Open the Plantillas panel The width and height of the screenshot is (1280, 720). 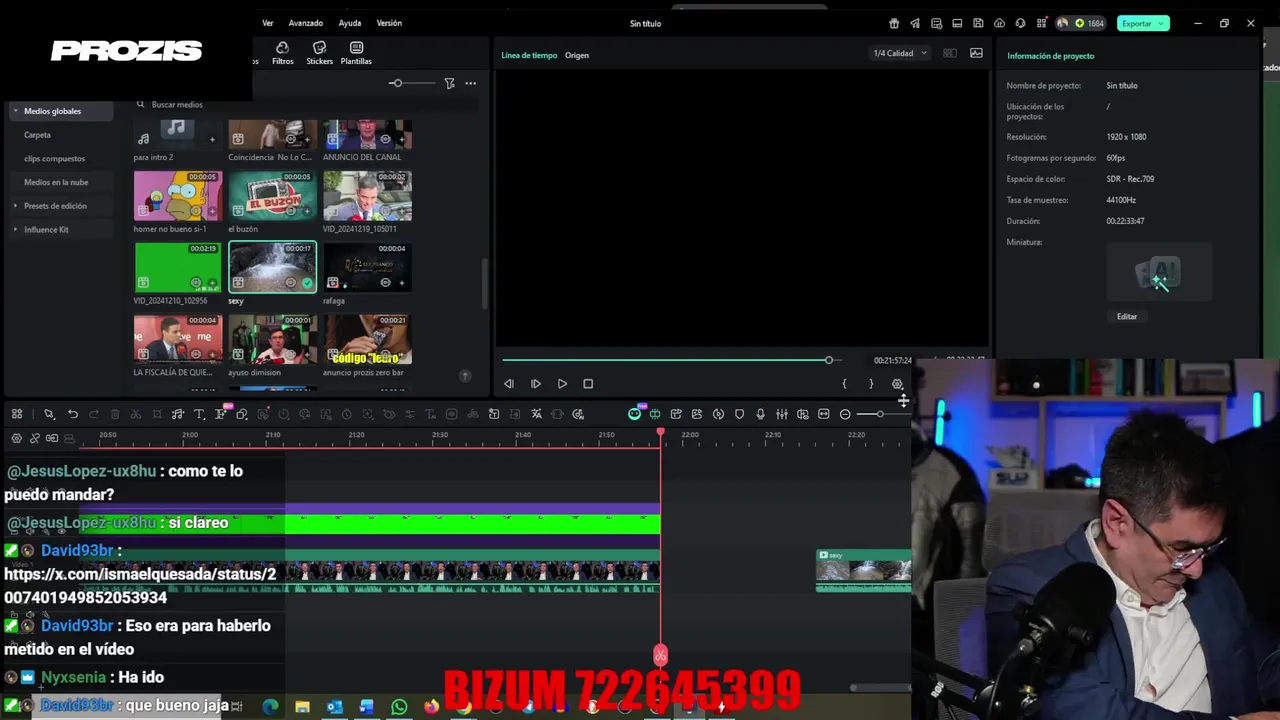click(356, 53)
